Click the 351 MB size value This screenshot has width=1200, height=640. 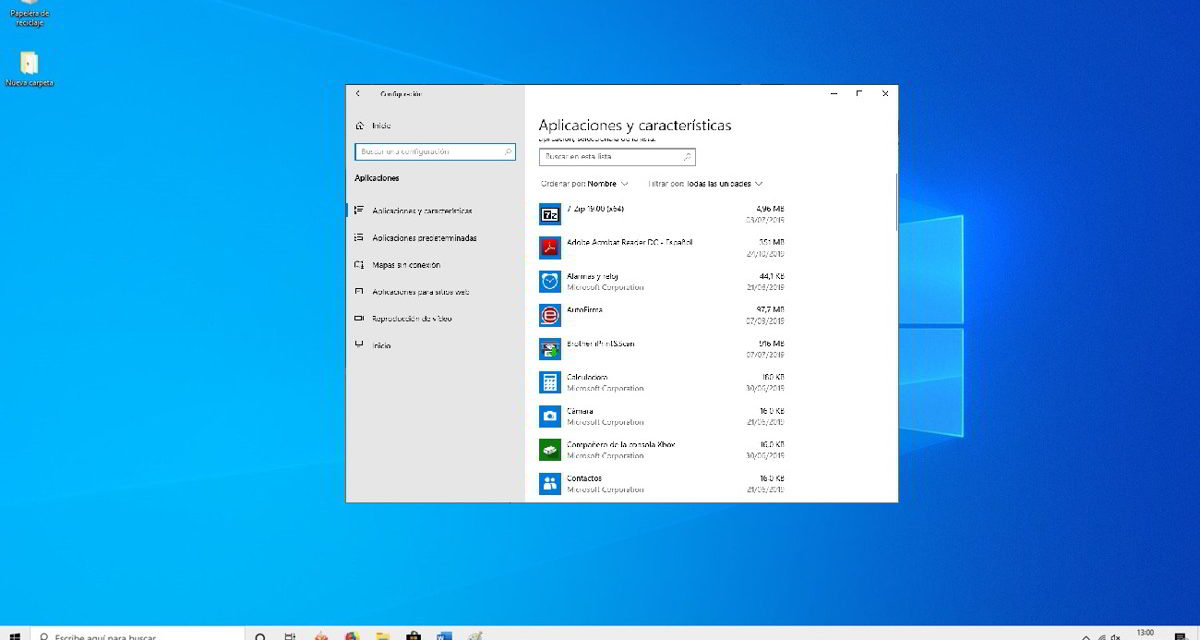772,242
